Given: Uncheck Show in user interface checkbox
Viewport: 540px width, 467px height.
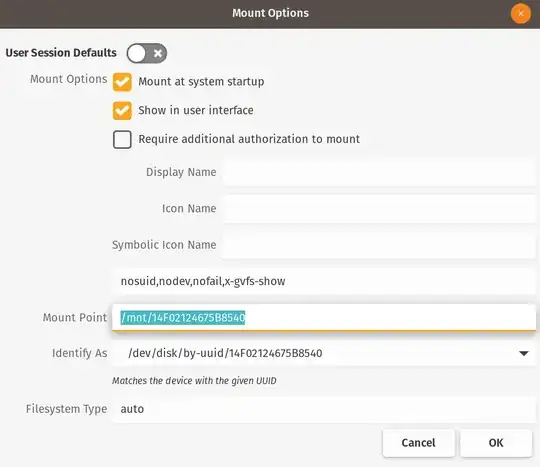Looking at the screenshot, I should pos(122,111).
